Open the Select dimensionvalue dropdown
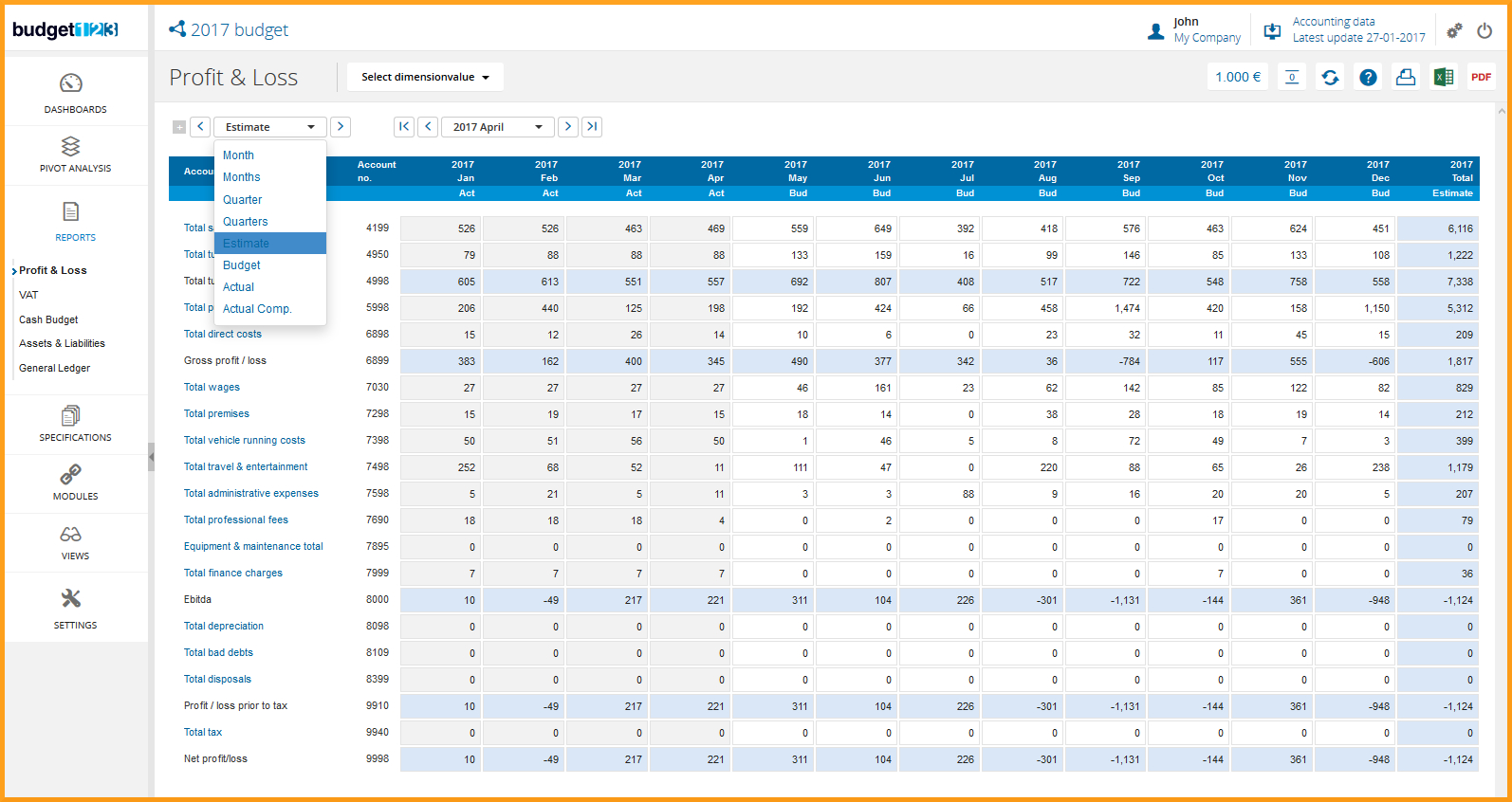 point(425,78)
